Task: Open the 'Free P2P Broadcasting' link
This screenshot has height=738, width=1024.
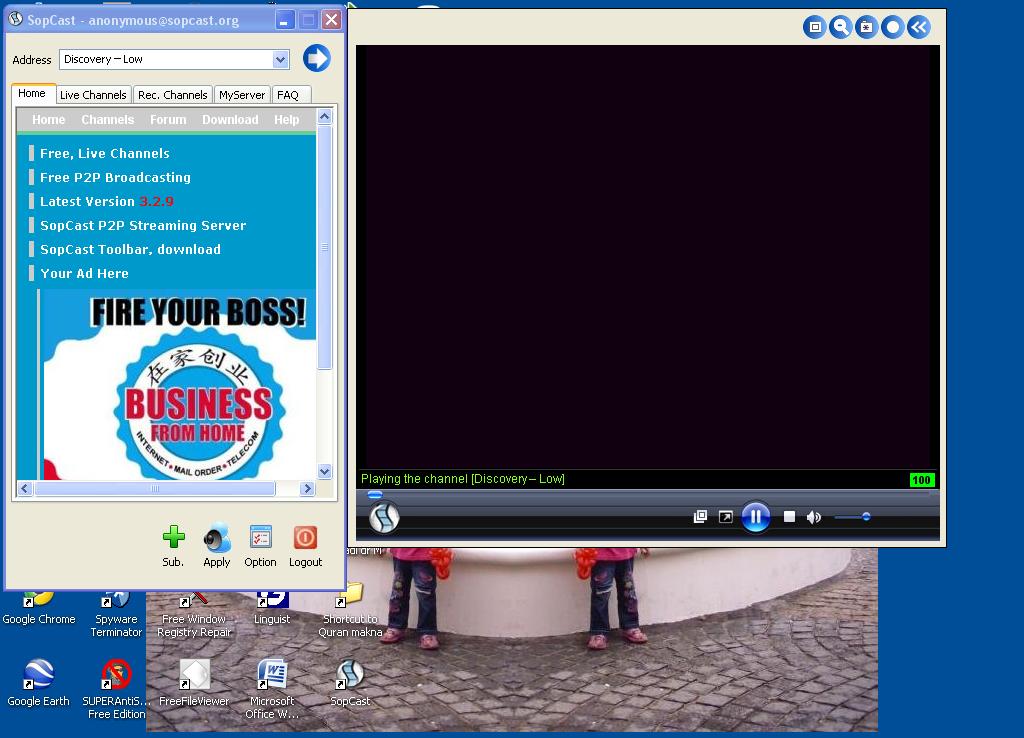Action: 115,178
